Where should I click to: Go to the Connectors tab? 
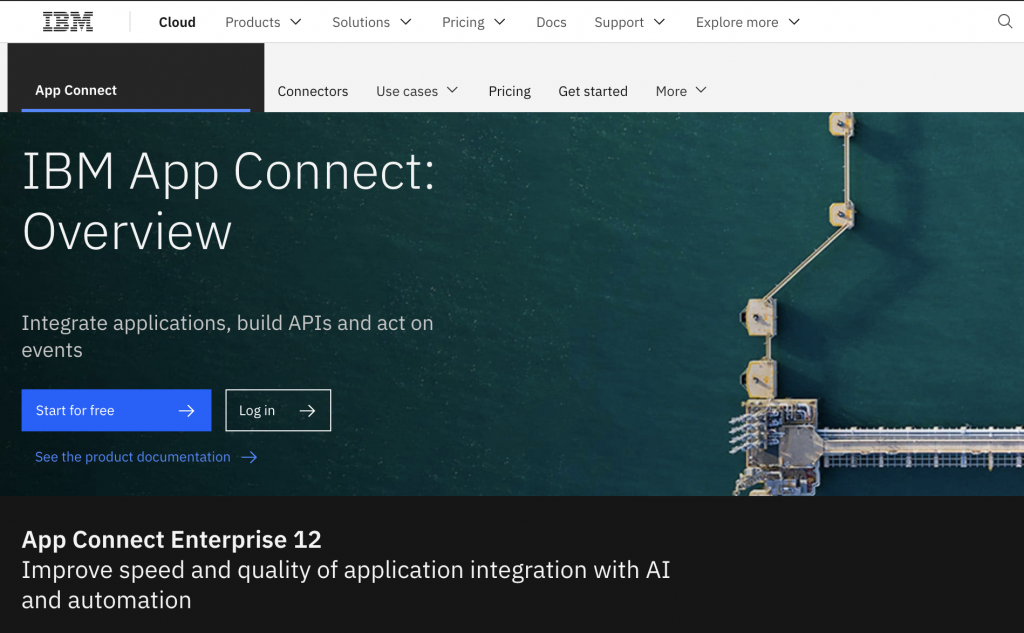pyautogui.click(x=313, y=91)
